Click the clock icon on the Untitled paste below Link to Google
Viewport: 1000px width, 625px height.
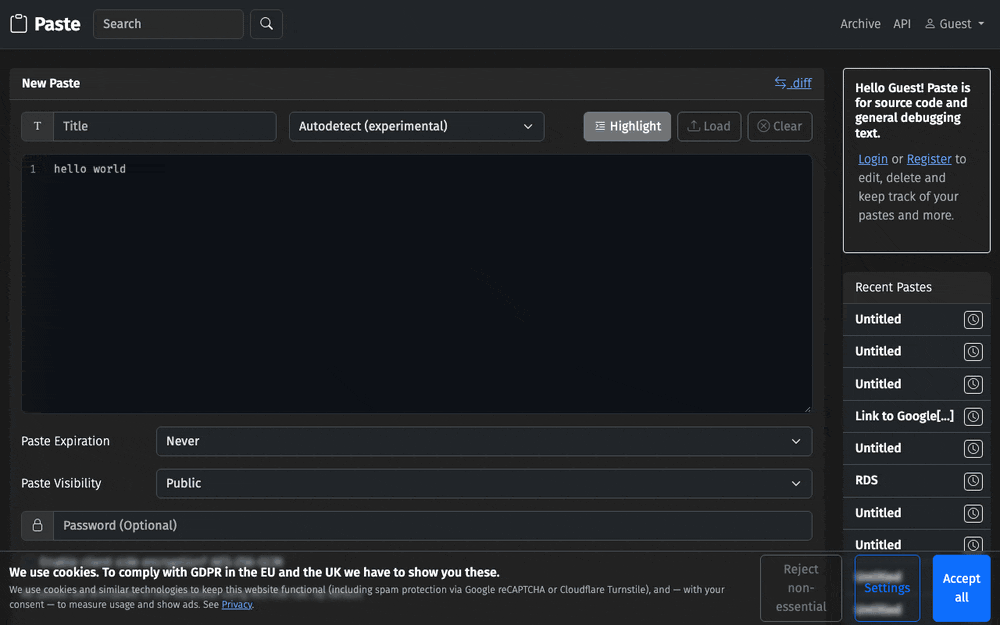[973, 448]
